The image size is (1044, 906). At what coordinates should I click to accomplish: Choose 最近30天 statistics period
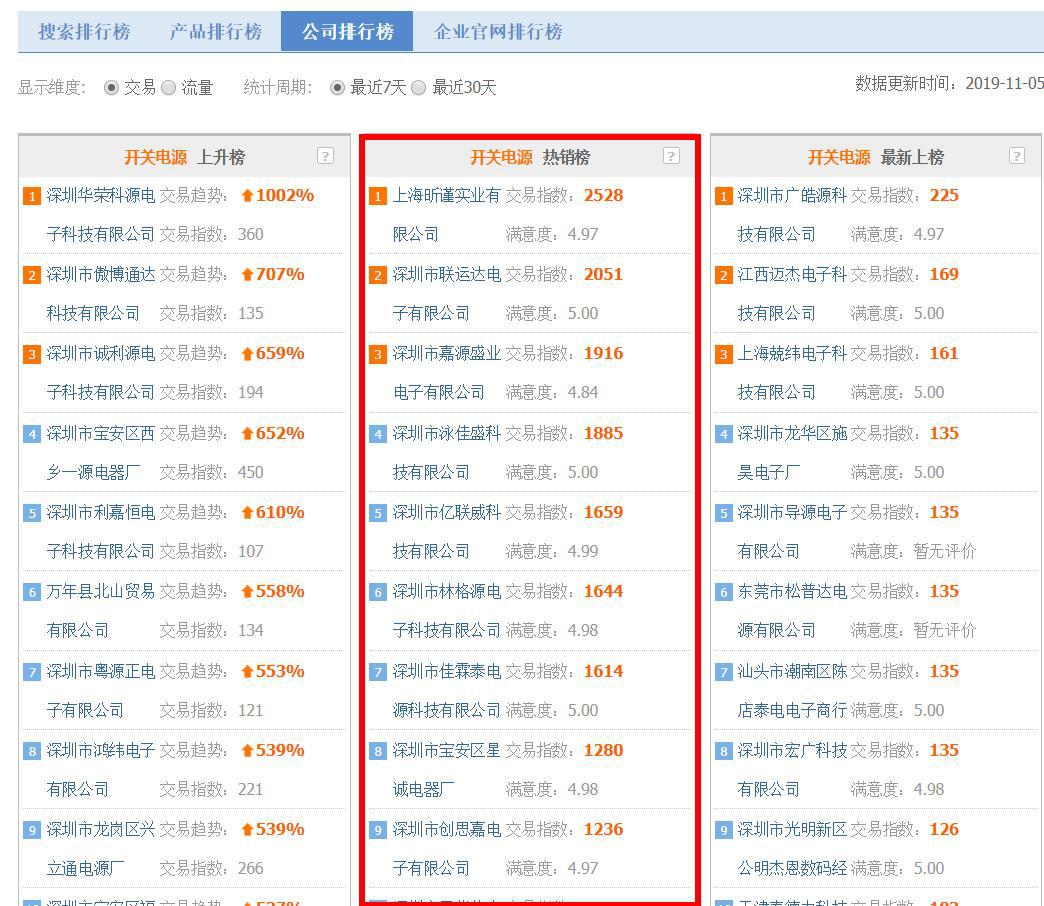[x=418, y=87]
